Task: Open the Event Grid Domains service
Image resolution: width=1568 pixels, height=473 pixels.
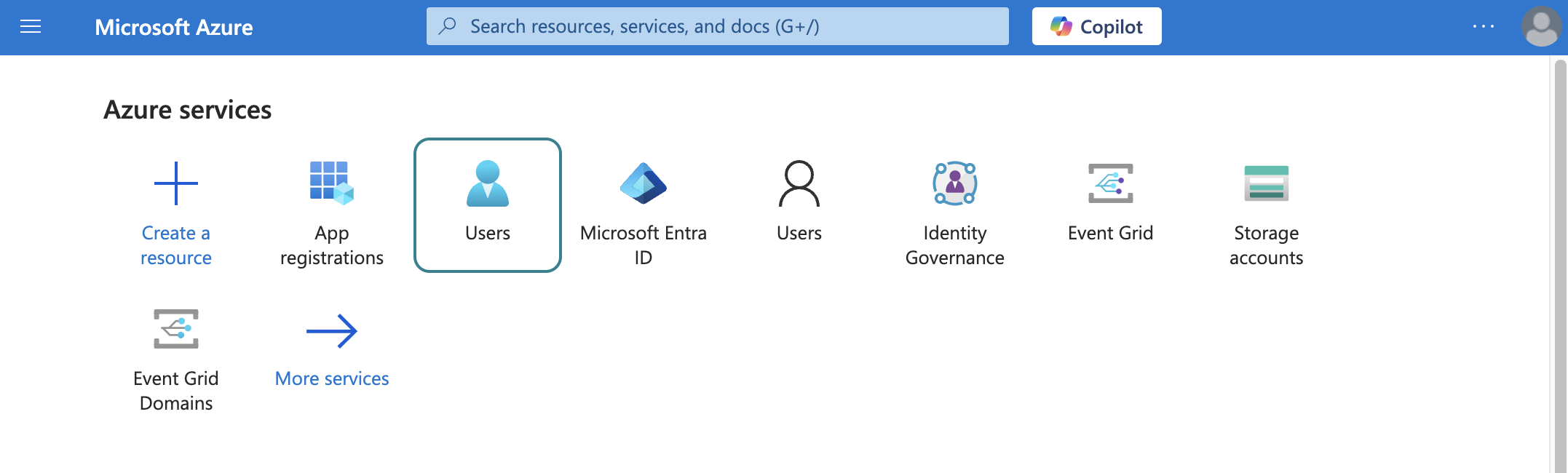Action: click(x=176, y=329)
